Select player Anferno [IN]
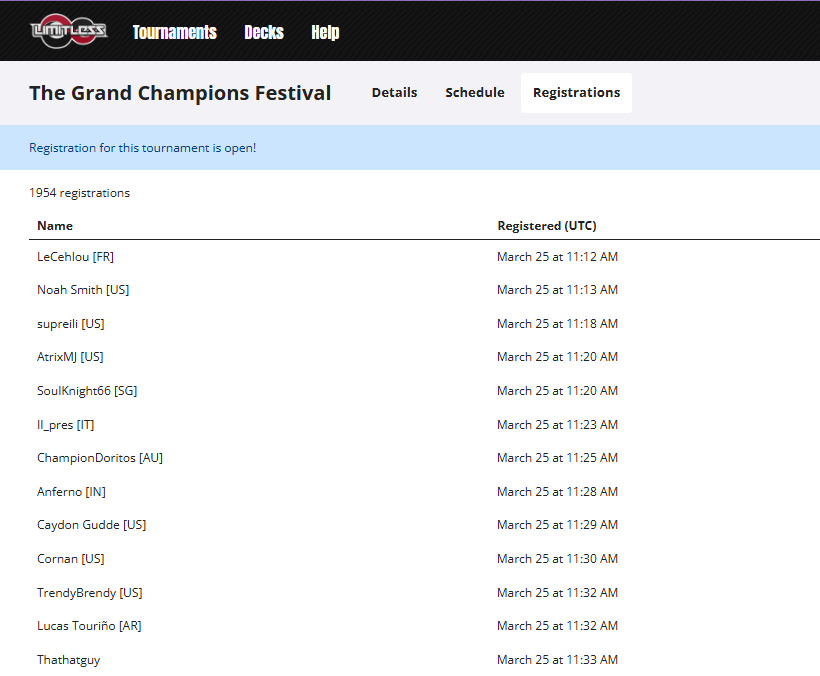The image size is (820, 676). tap(71, 491)
